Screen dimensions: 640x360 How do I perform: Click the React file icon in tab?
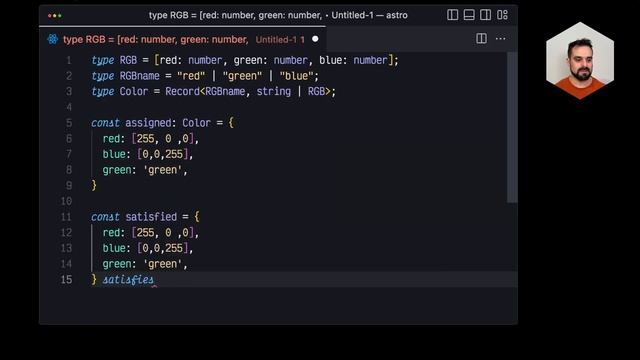pos(53,39)
